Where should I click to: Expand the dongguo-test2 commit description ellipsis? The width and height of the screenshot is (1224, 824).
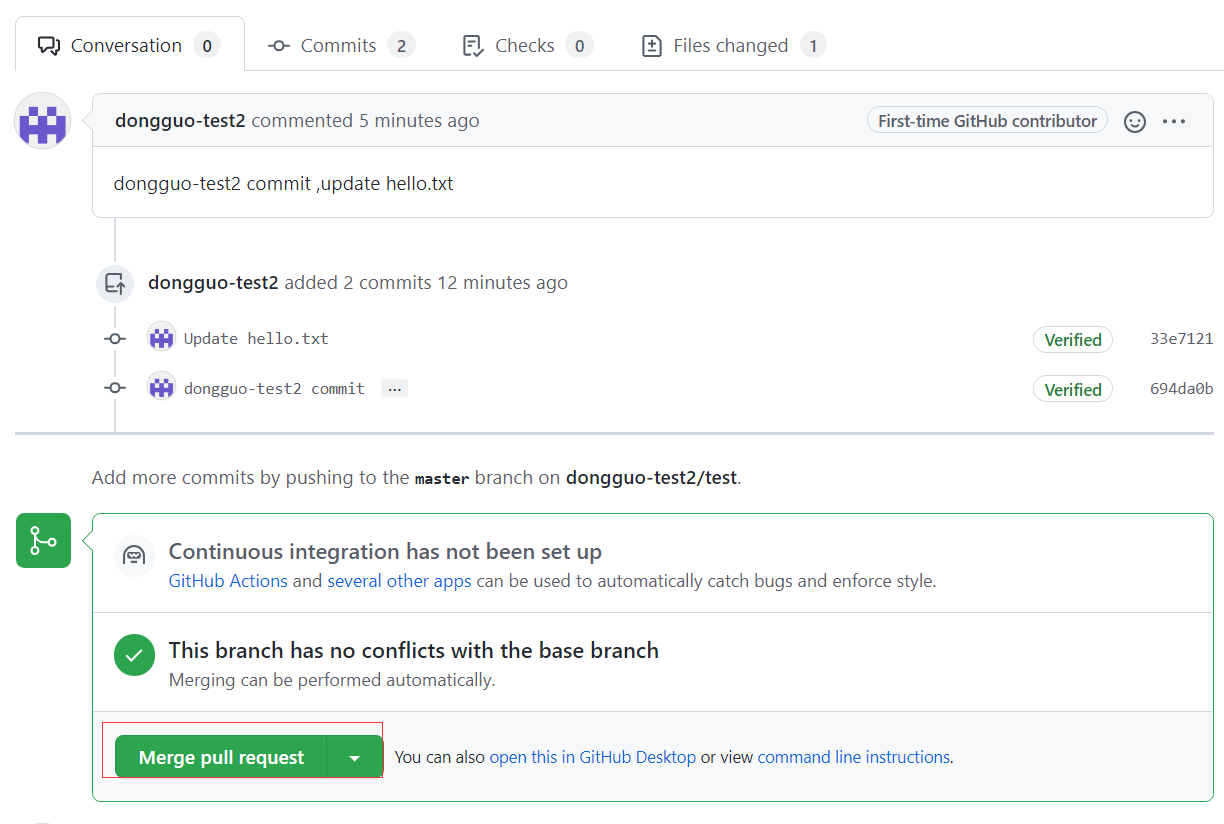[x=394, y=389]
